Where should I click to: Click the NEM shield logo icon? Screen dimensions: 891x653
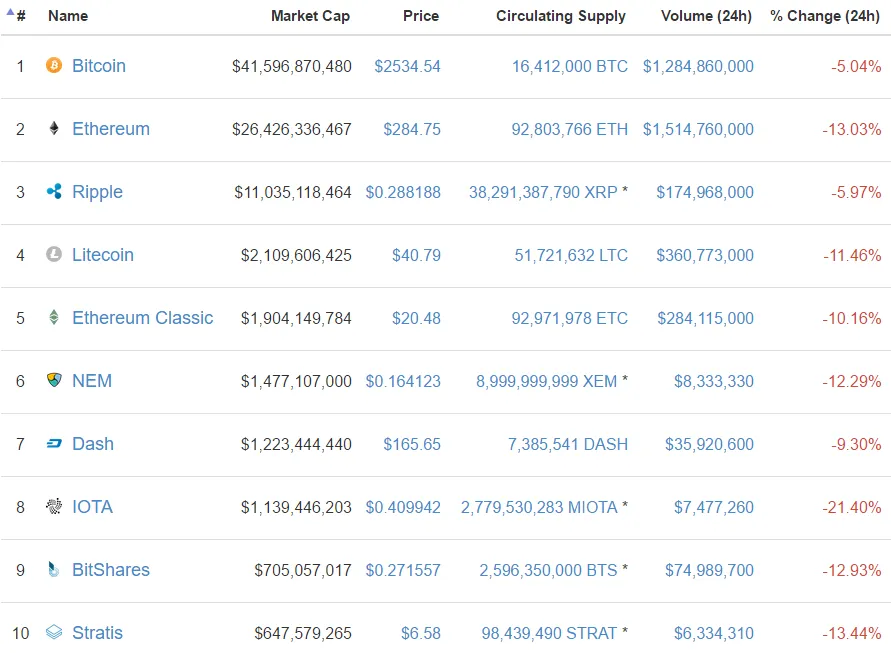click(54, 380)
